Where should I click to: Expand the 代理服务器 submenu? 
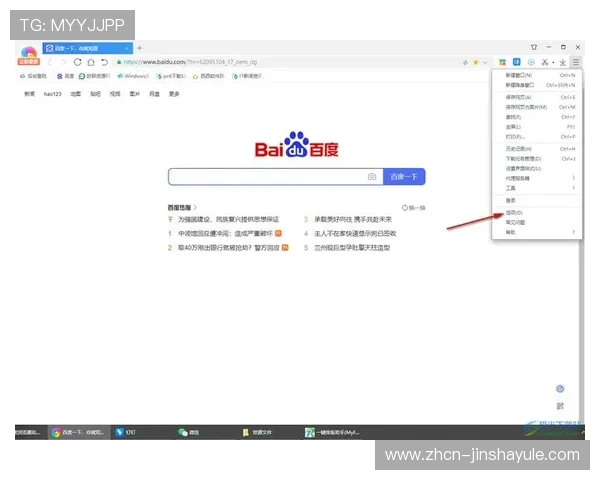click(x=573, y=177)
